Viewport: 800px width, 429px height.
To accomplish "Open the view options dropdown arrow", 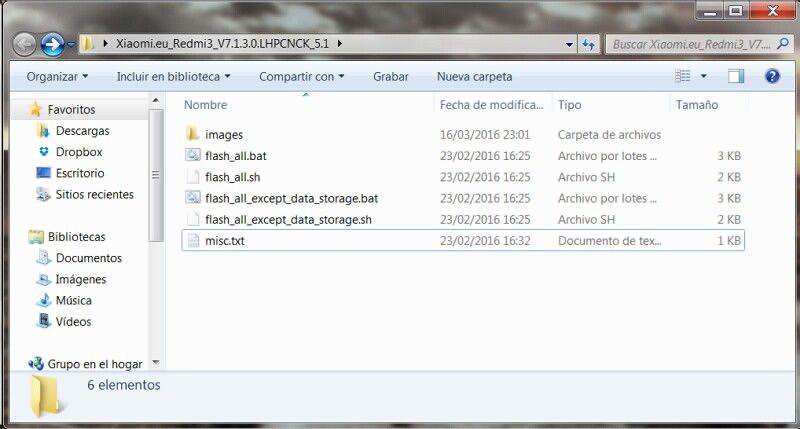I will coord(704,76).
